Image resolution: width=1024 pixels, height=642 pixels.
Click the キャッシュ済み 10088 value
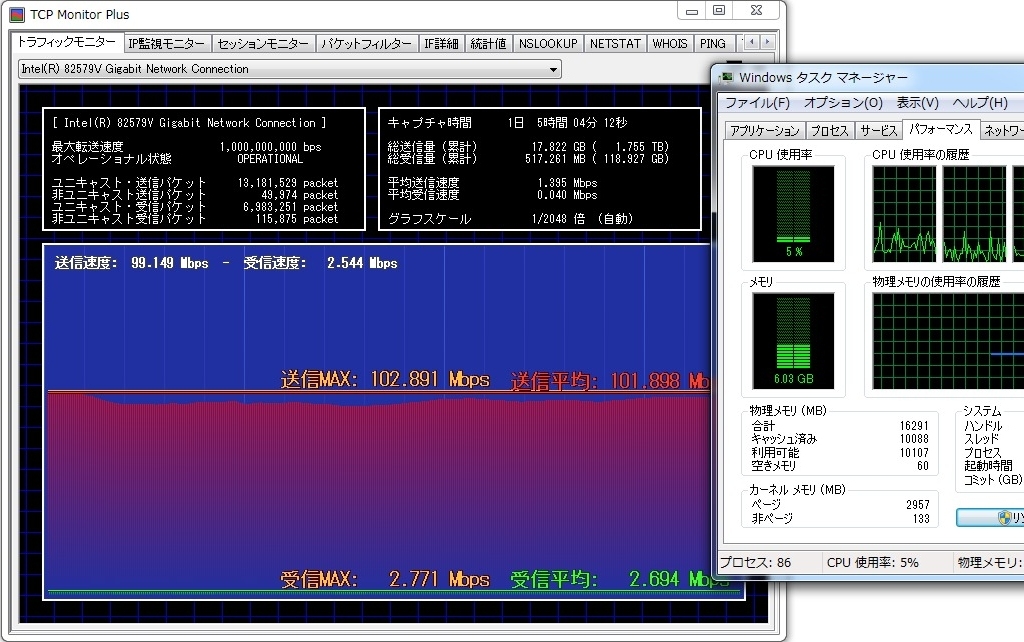(x=914, y=439)
